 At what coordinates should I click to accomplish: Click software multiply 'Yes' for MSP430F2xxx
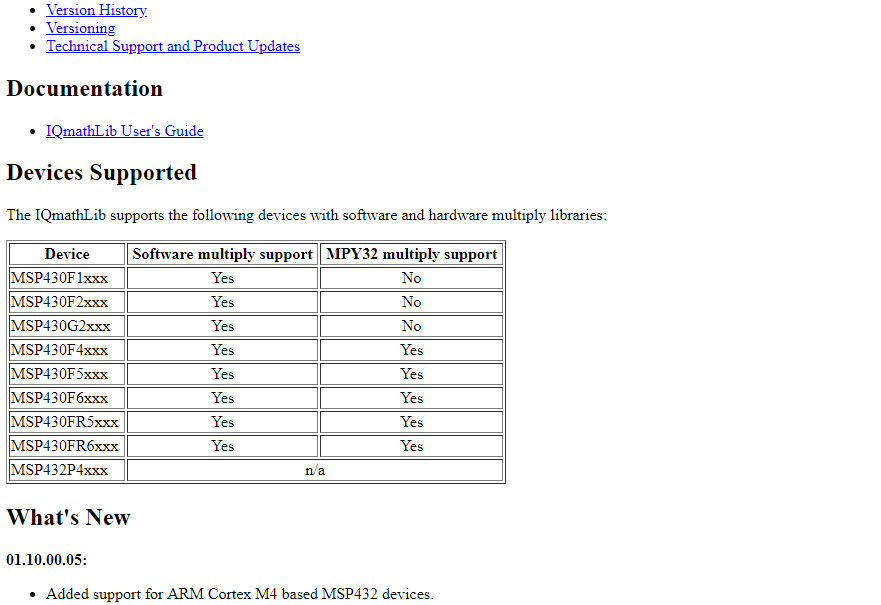click(x=222, y=302)
